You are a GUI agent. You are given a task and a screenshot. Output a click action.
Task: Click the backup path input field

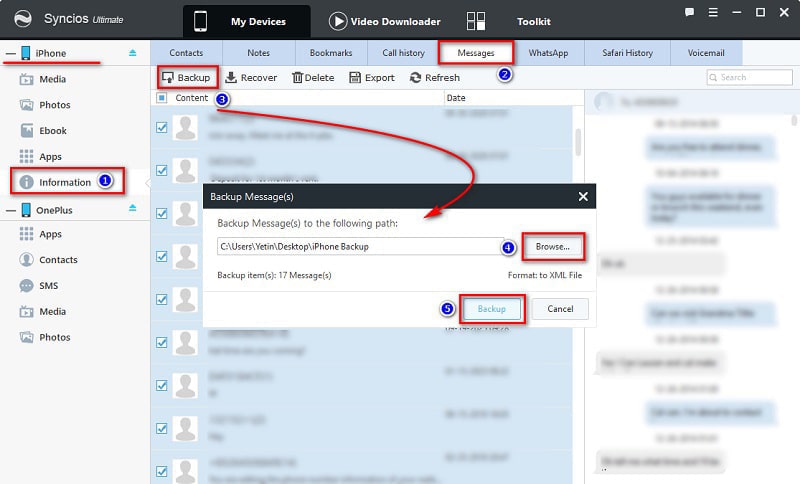pos(360,246)
